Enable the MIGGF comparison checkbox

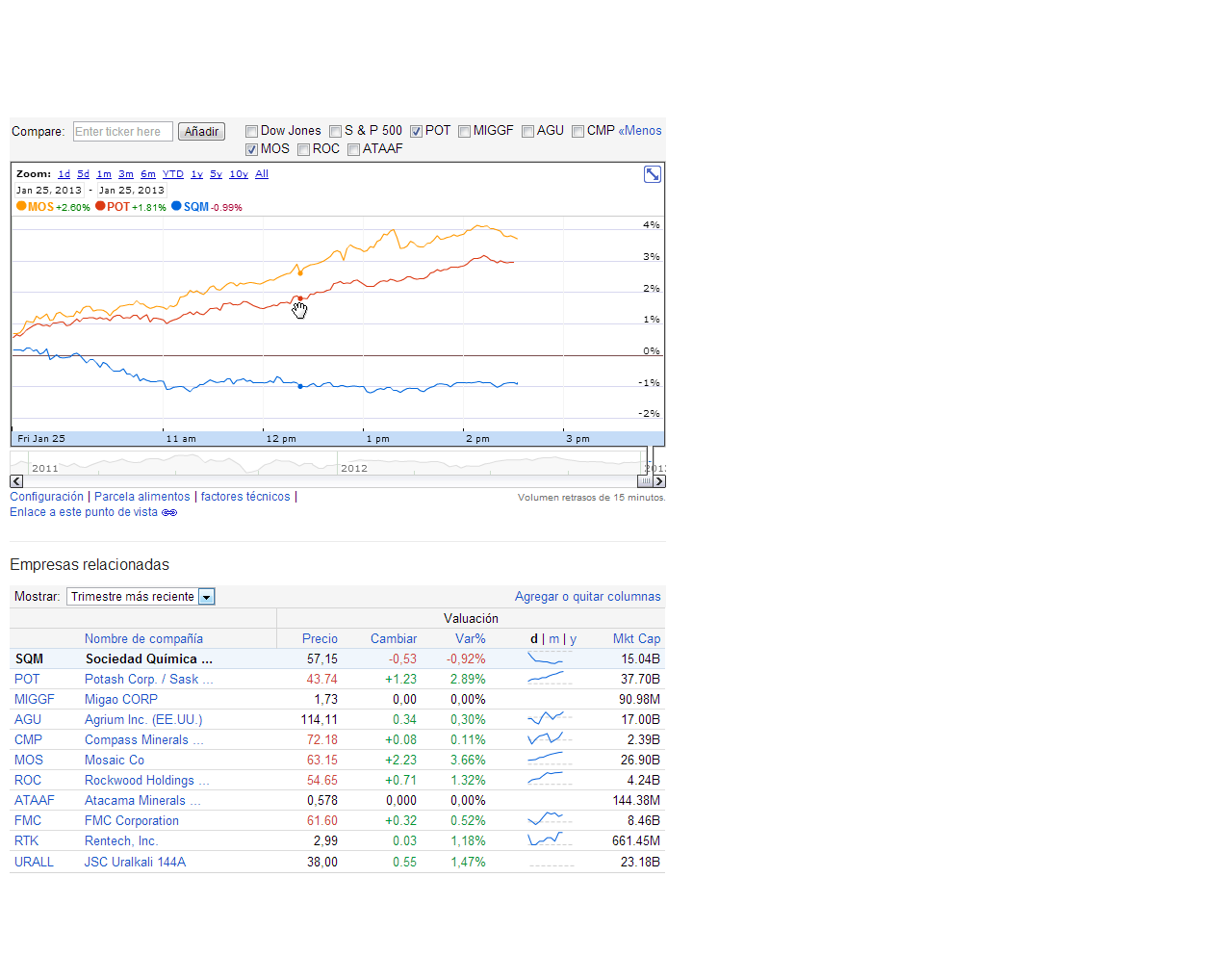click(464, 132)
